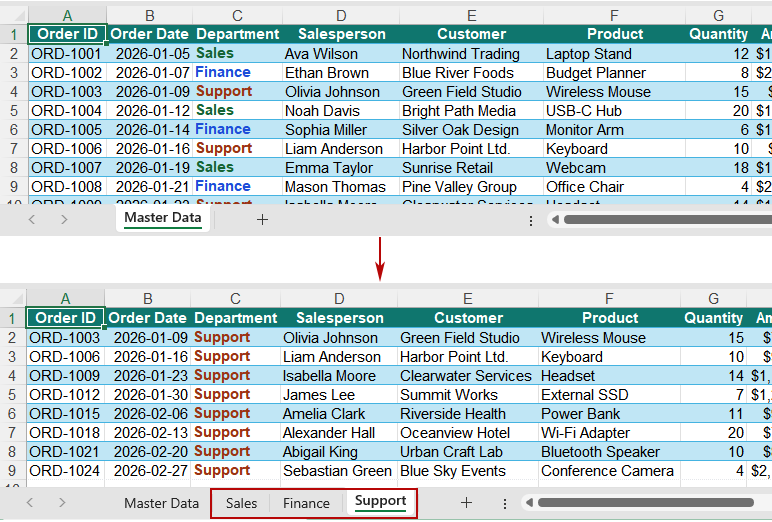Select cell ORD-1002
Image resolution: width=772 pixels, height=522 pixels.
click(x=67, y=73)
